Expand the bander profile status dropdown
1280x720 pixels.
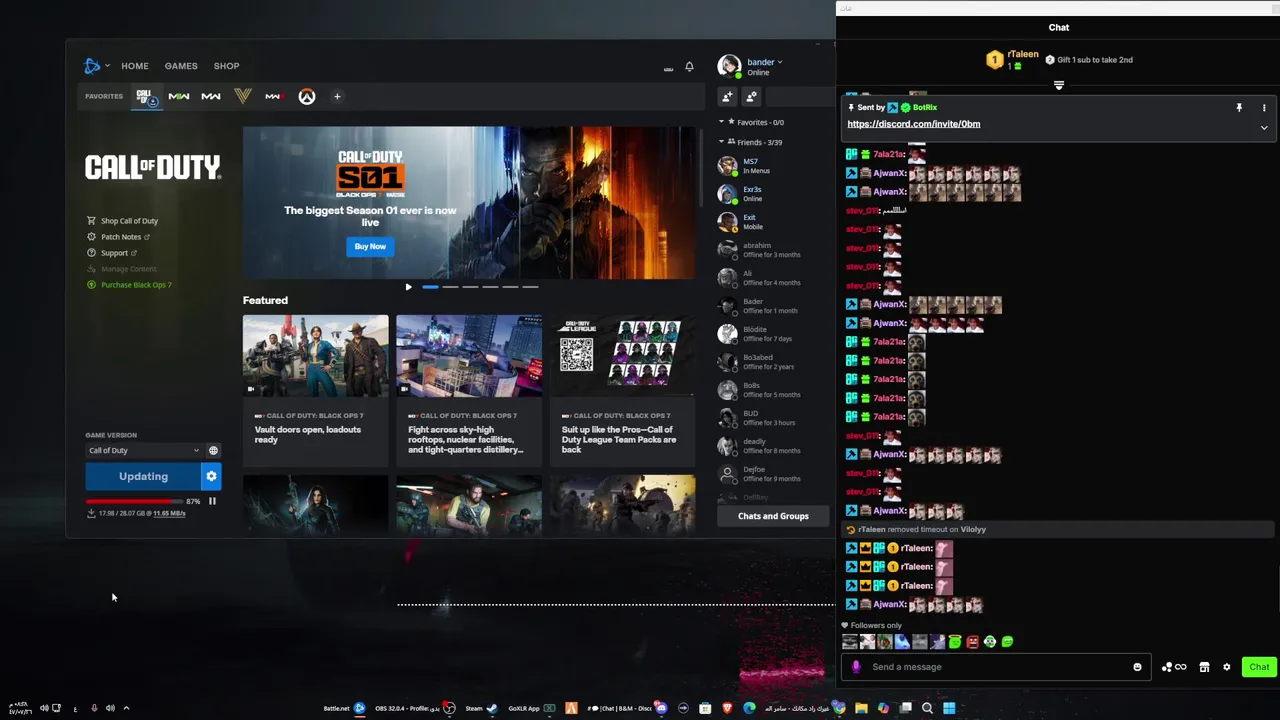click(780, 62)
